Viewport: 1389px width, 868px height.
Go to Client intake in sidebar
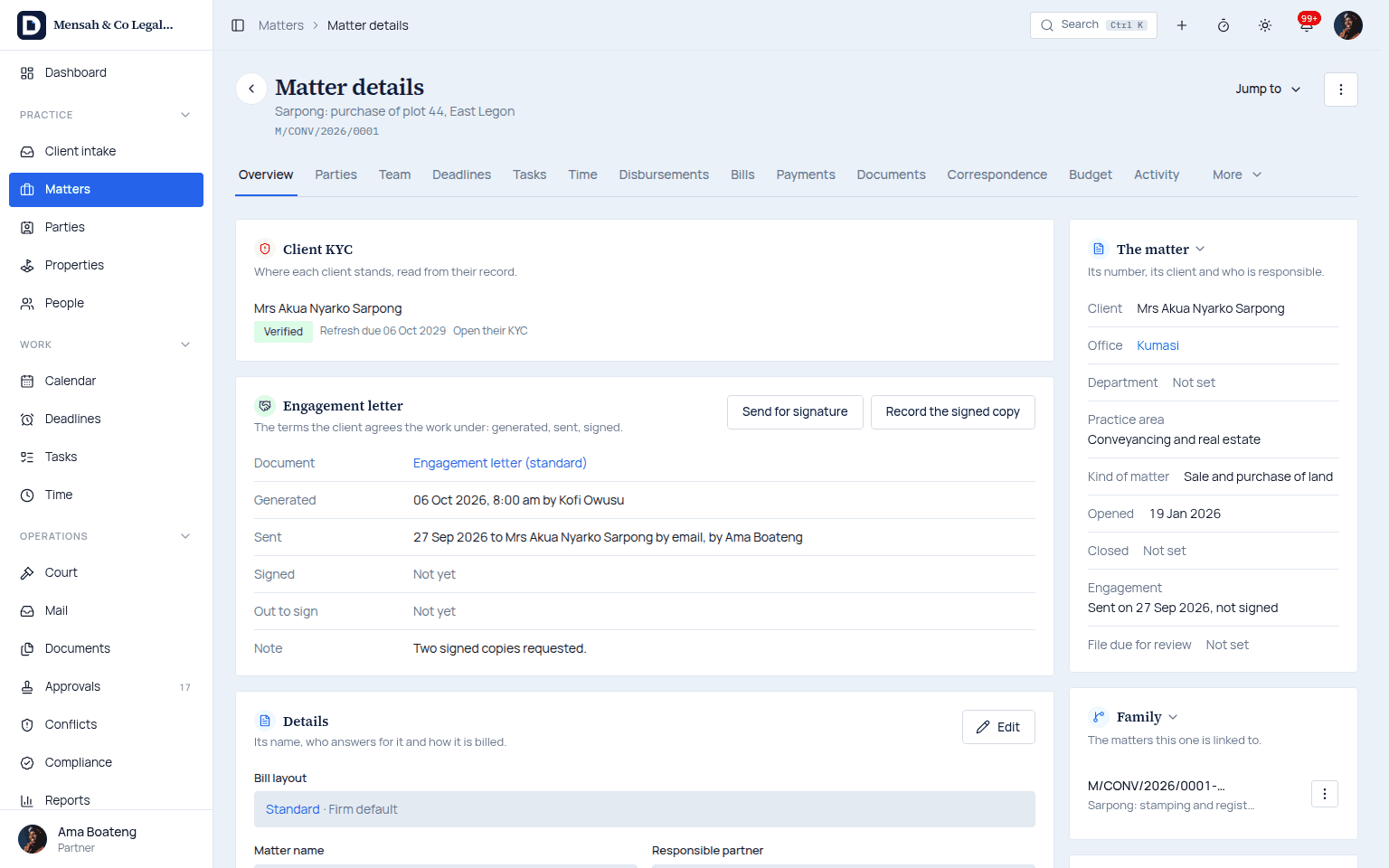coord(106,151)
